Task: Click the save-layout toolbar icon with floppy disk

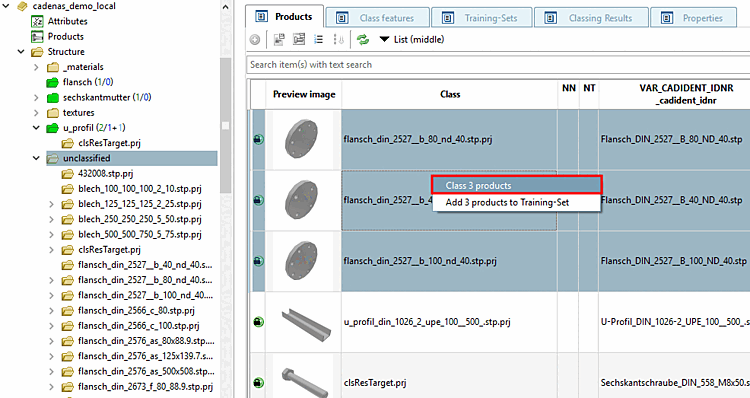Action: pos(279,40)
